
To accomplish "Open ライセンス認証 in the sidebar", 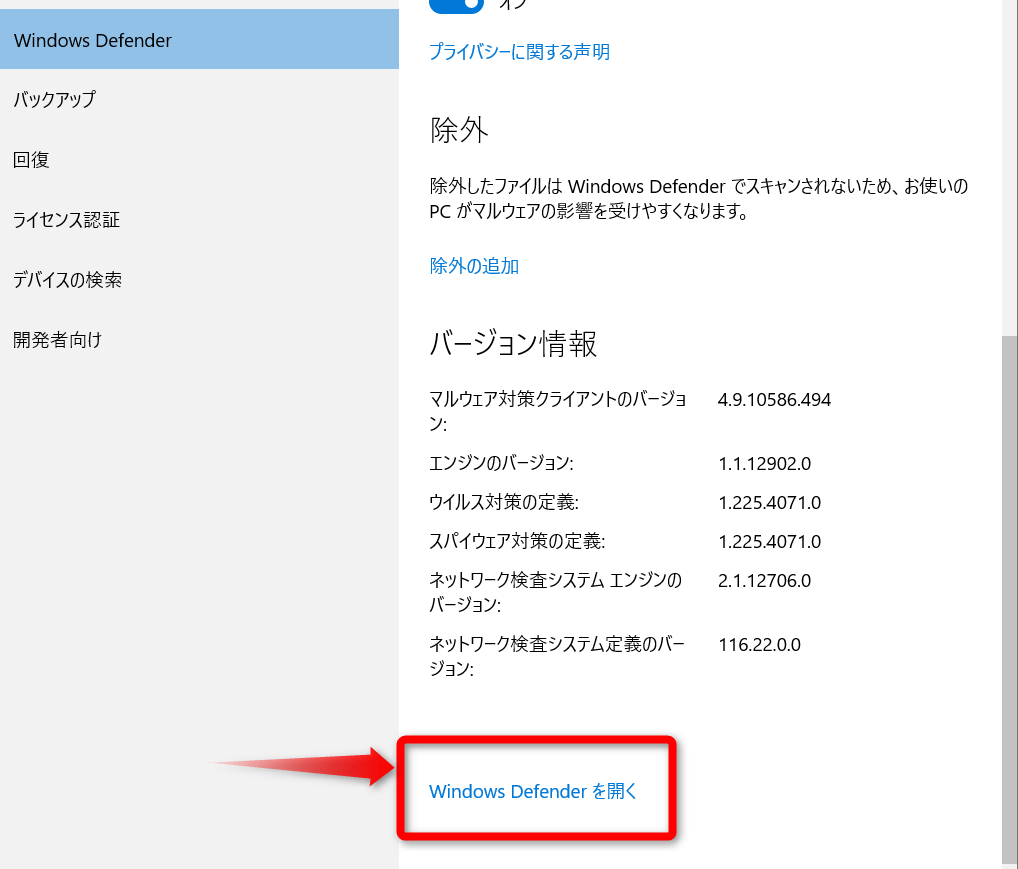I will [x=66, y=220].
